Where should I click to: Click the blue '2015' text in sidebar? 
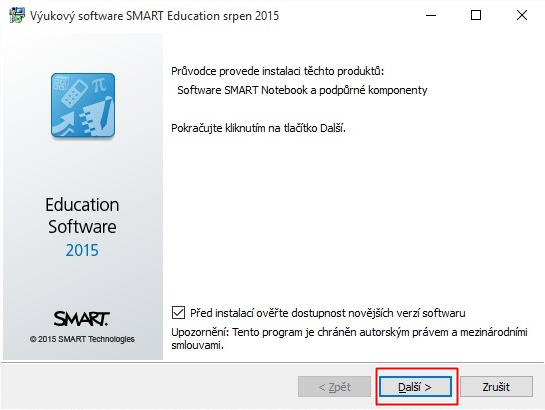[x=82, y=250]
